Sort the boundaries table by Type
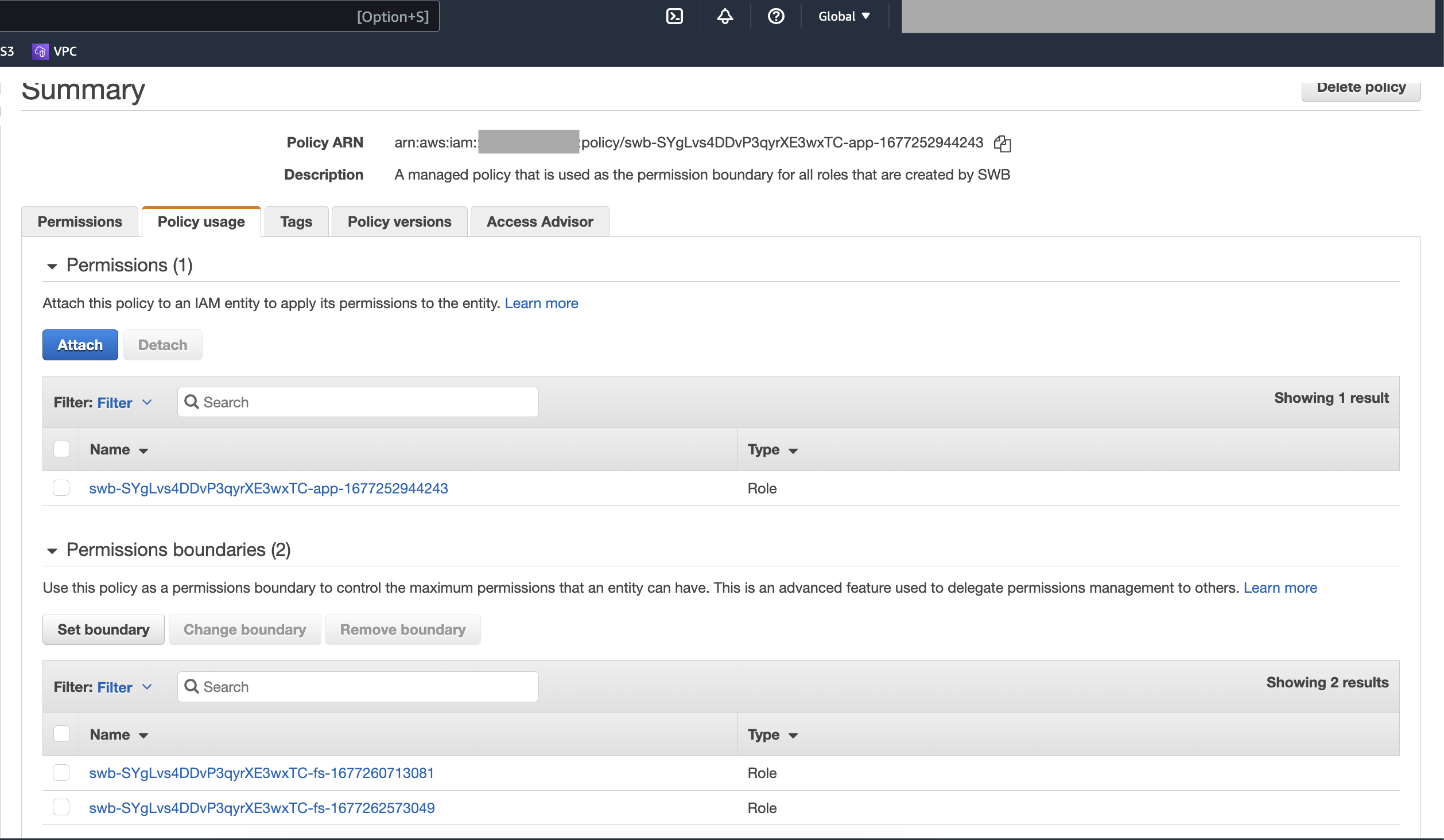The image size is (1444, 840). click(x=772, y=734)
